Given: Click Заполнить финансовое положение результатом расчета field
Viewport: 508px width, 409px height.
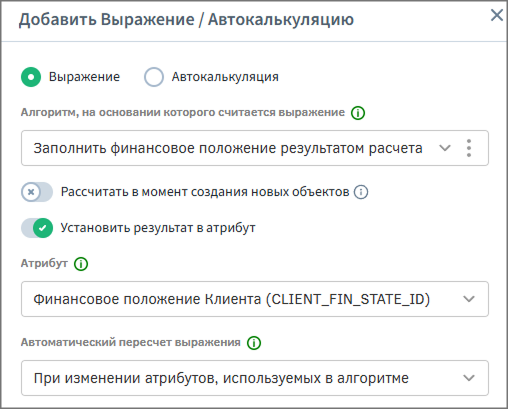Looking at the screenshot, I should (x=255, y=148).
